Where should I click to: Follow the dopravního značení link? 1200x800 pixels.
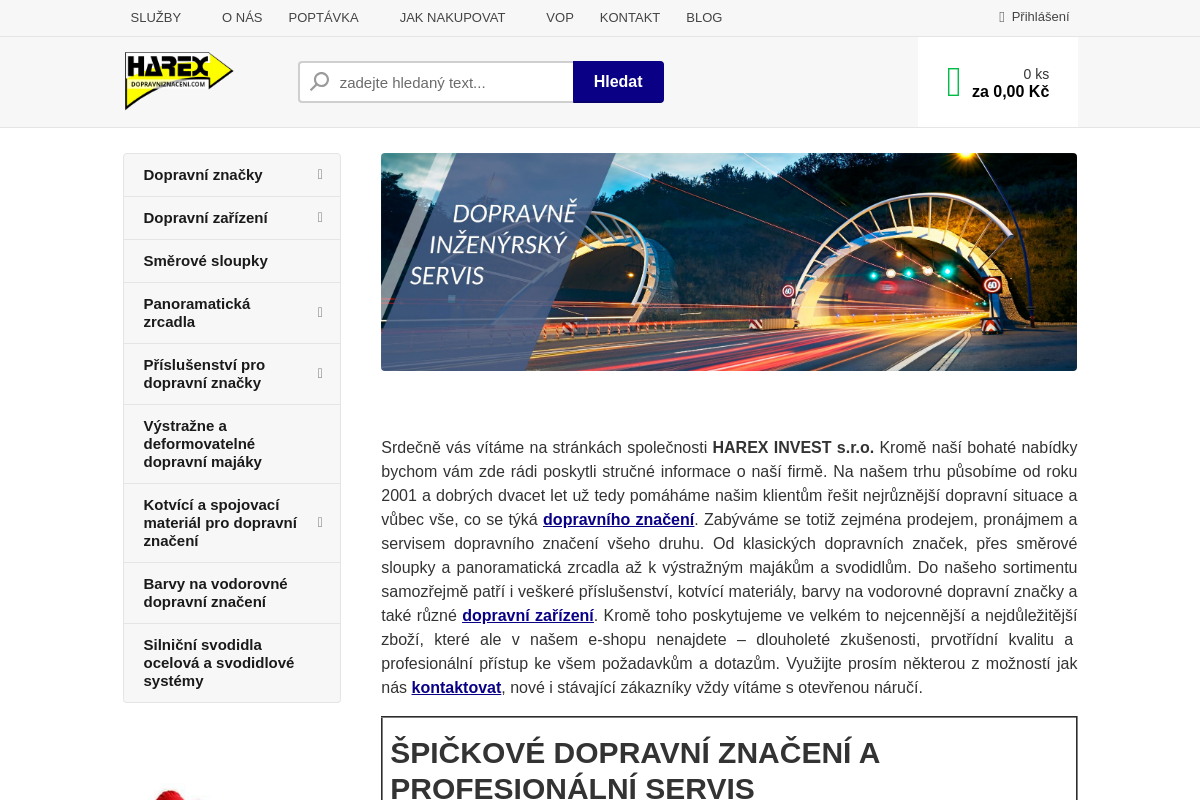point(618,519)
